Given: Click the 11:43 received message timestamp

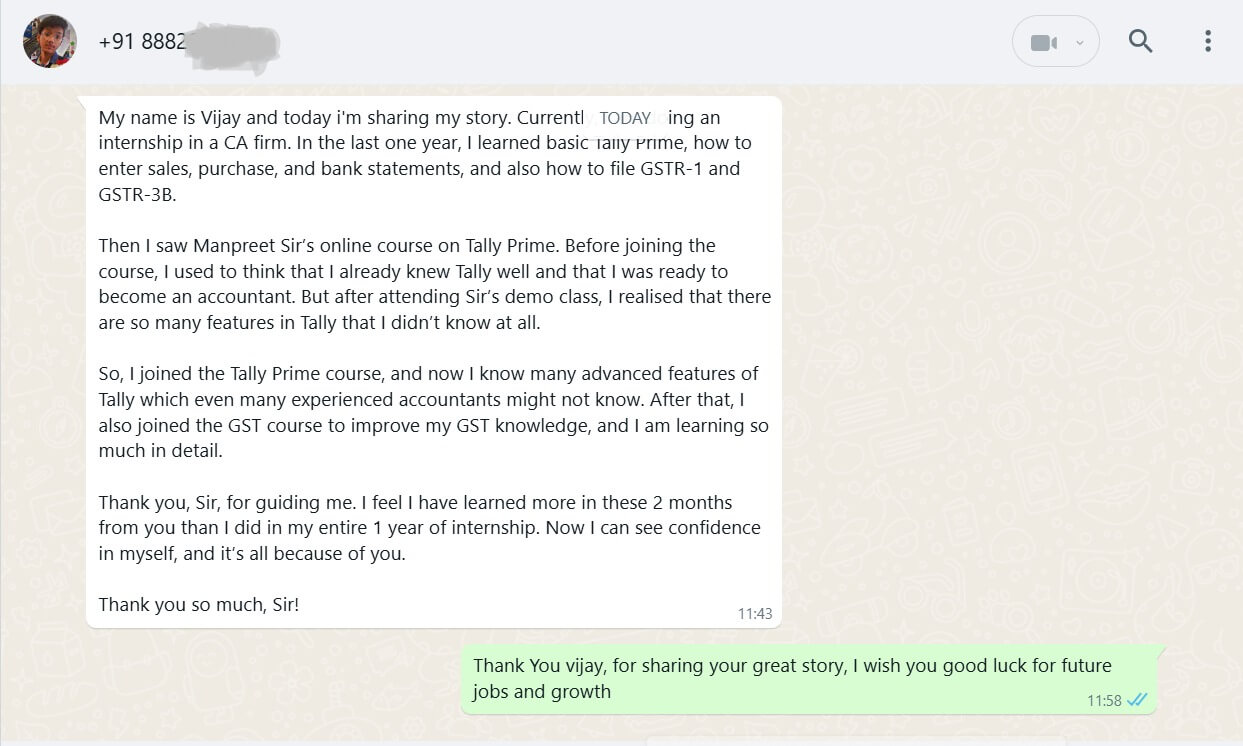Looking at the screenshot, I should 755,614.
